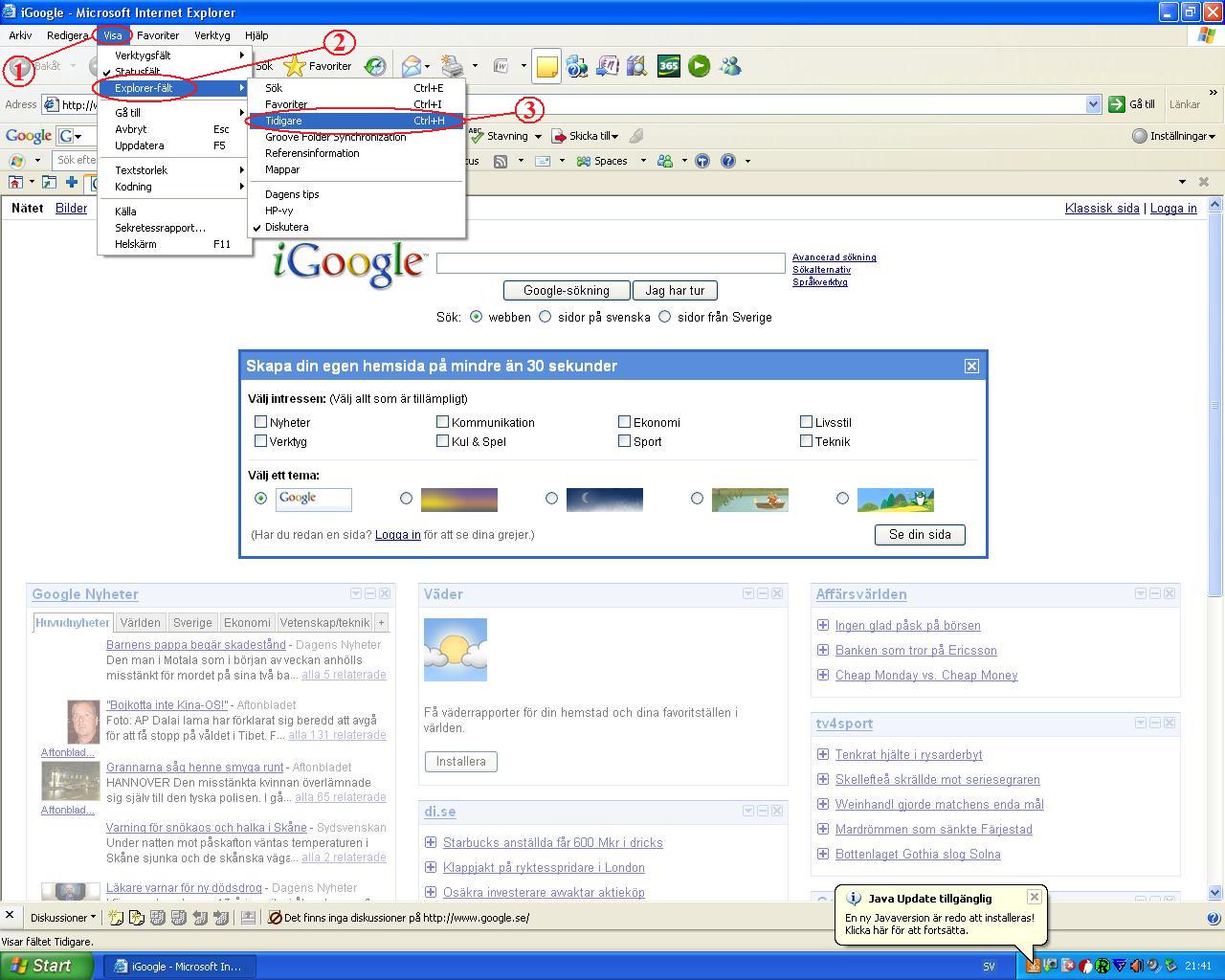Click the Spaces toolbar button
Viewport: 1225px width, 980px height.
click(602, 161)
